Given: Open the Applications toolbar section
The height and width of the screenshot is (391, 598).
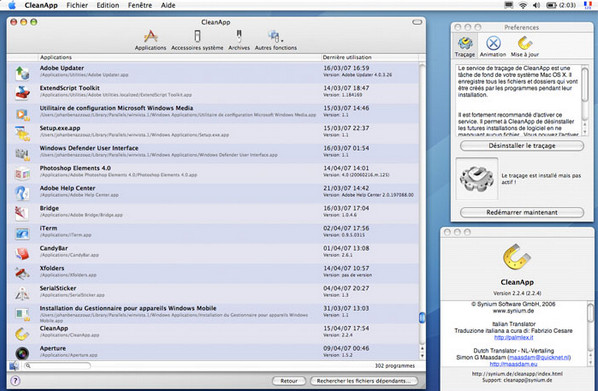Looking at the screenshot, I should 150,40.
